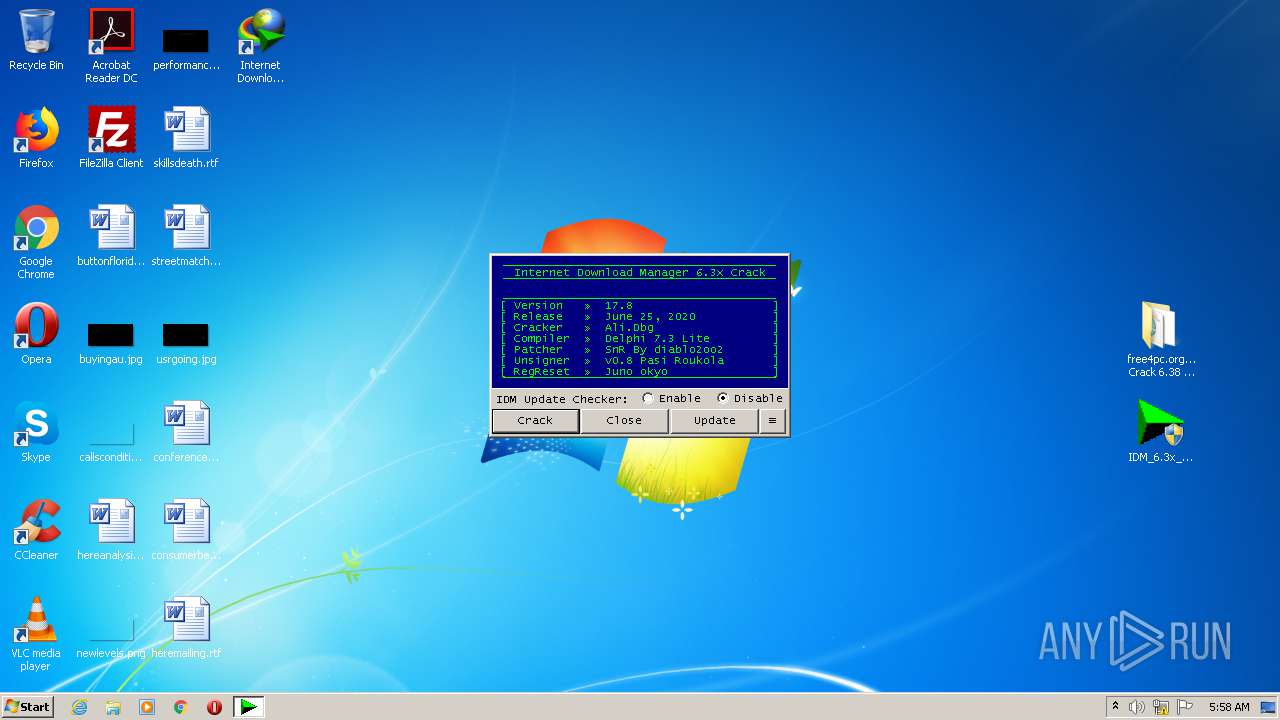Select hereanalysi... document icon
Viewport: 1280px width, 720px height.
tap(111, 531)
